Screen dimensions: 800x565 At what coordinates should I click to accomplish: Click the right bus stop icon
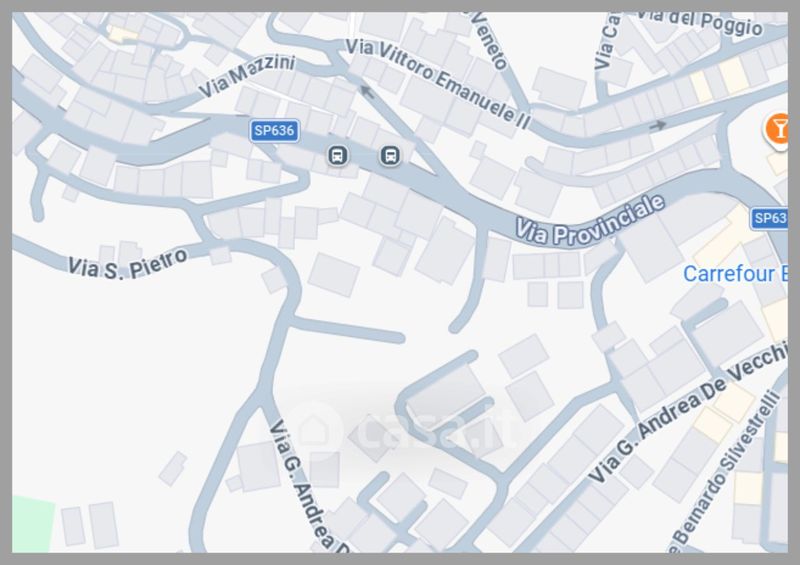390,155
